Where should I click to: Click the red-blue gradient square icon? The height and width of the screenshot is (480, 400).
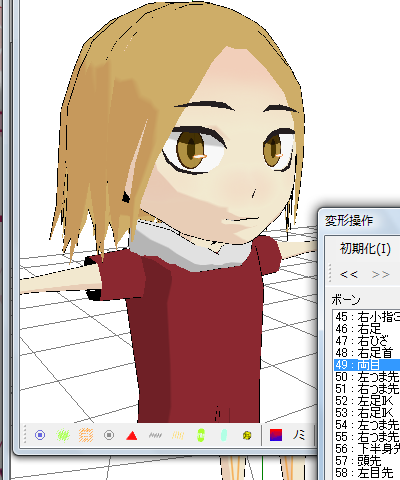coord(276,435)
